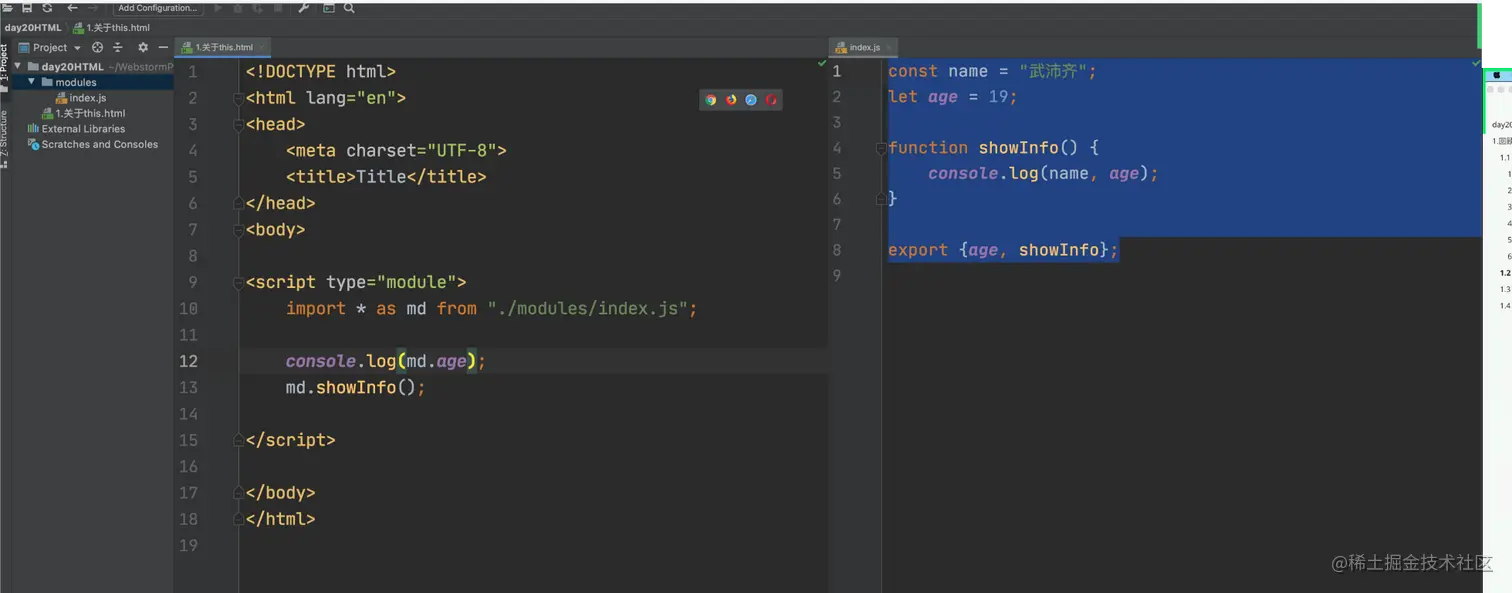Click on the title tag line

tap(386, 177)
